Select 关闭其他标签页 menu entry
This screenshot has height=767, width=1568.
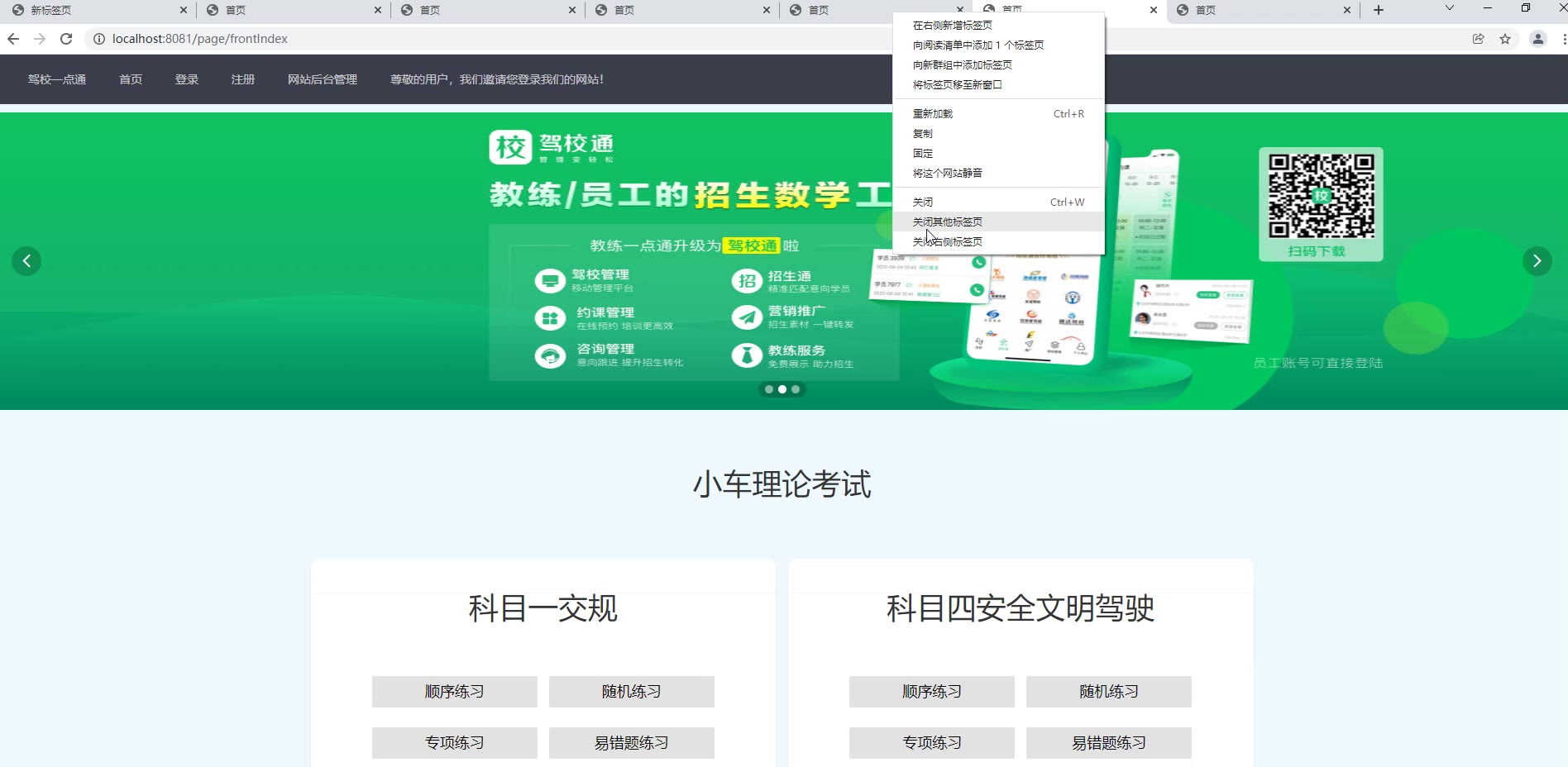pos(998,222)
